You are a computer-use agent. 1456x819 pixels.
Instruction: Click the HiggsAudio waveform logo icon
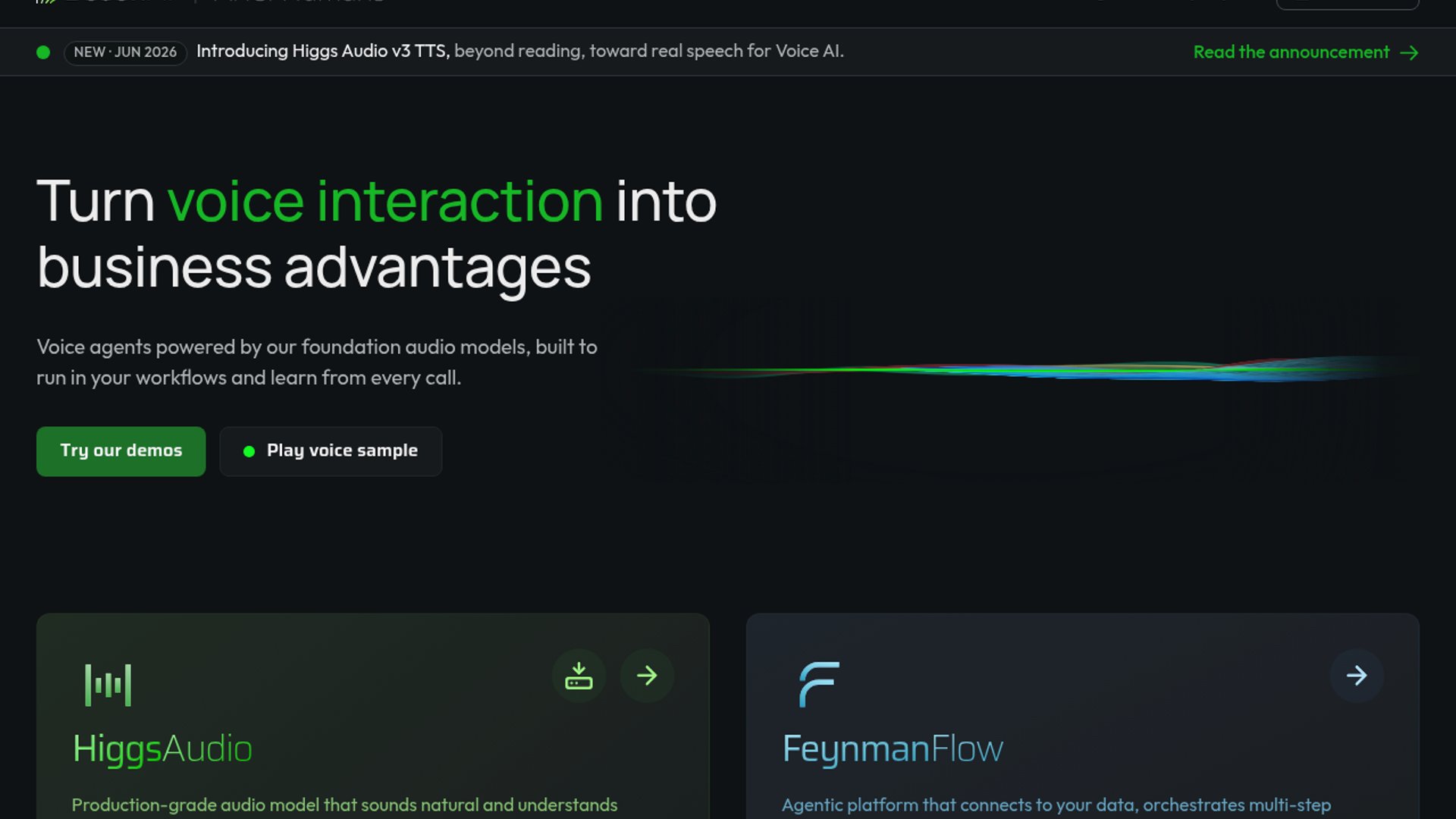(x=108, y=685)
